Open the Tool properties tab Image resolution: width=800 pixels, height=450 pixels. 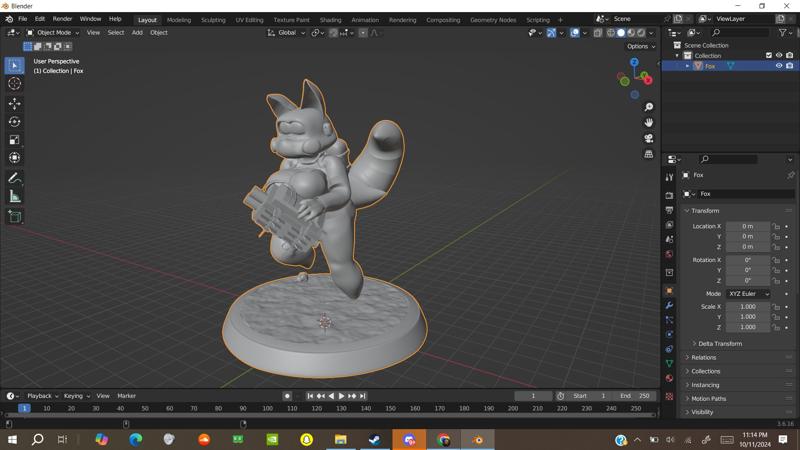pyautogui.click(x=669, y=177)
